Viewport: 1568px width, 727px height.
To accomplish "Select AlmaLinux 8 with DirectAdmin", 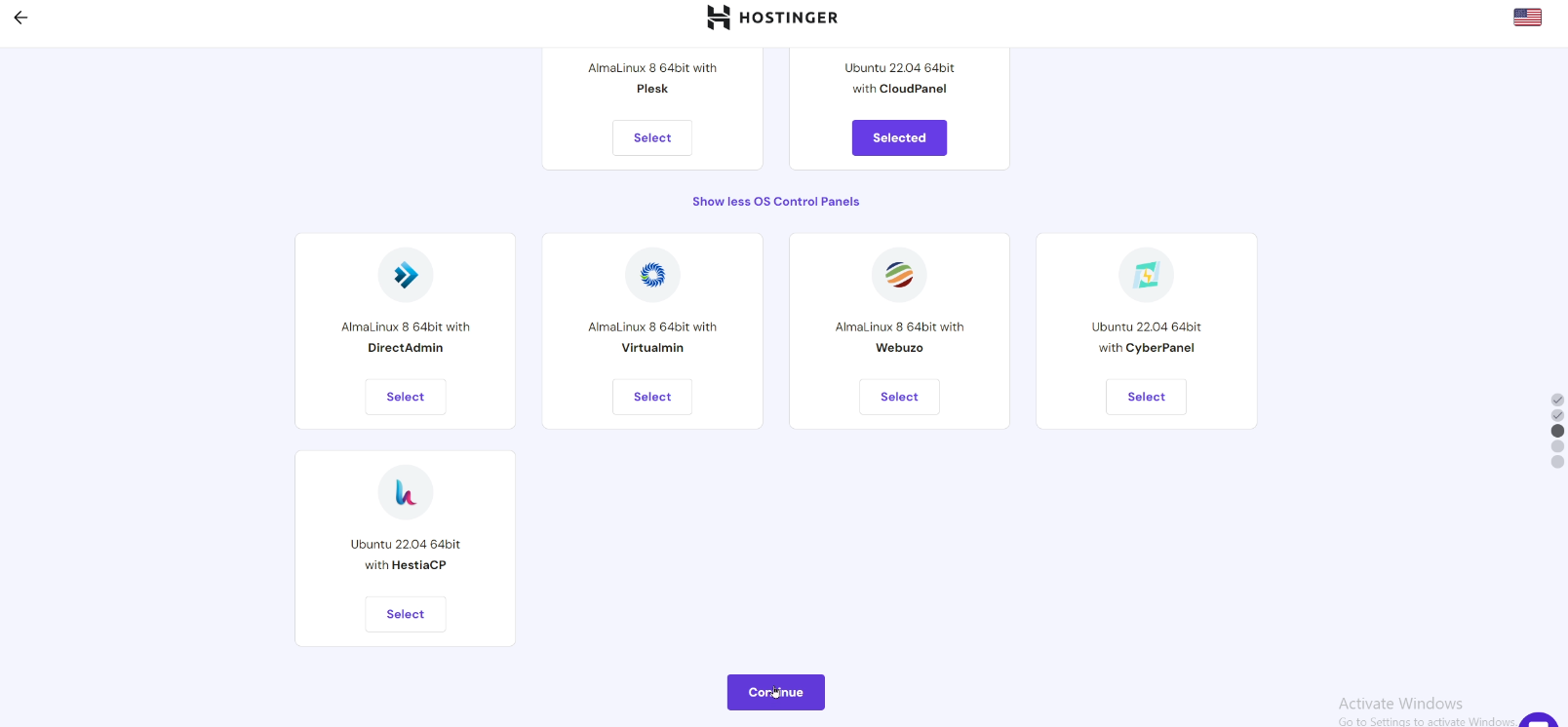I will (406, 397).
